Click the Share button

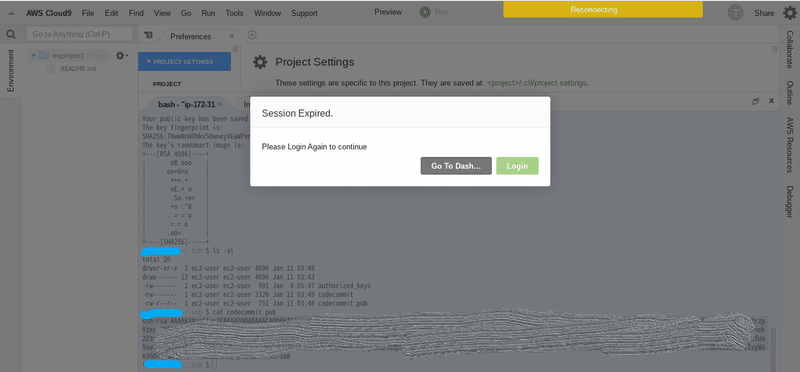click(x=764, y=13)
